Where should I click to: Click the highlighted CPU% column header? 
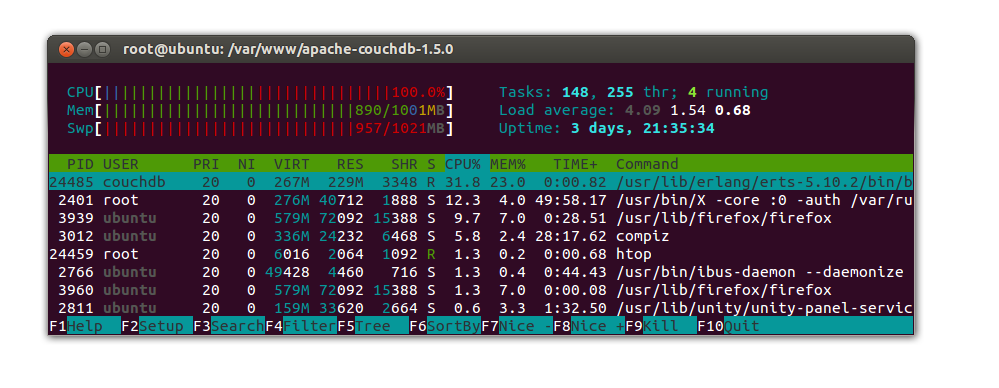point(467,164)
